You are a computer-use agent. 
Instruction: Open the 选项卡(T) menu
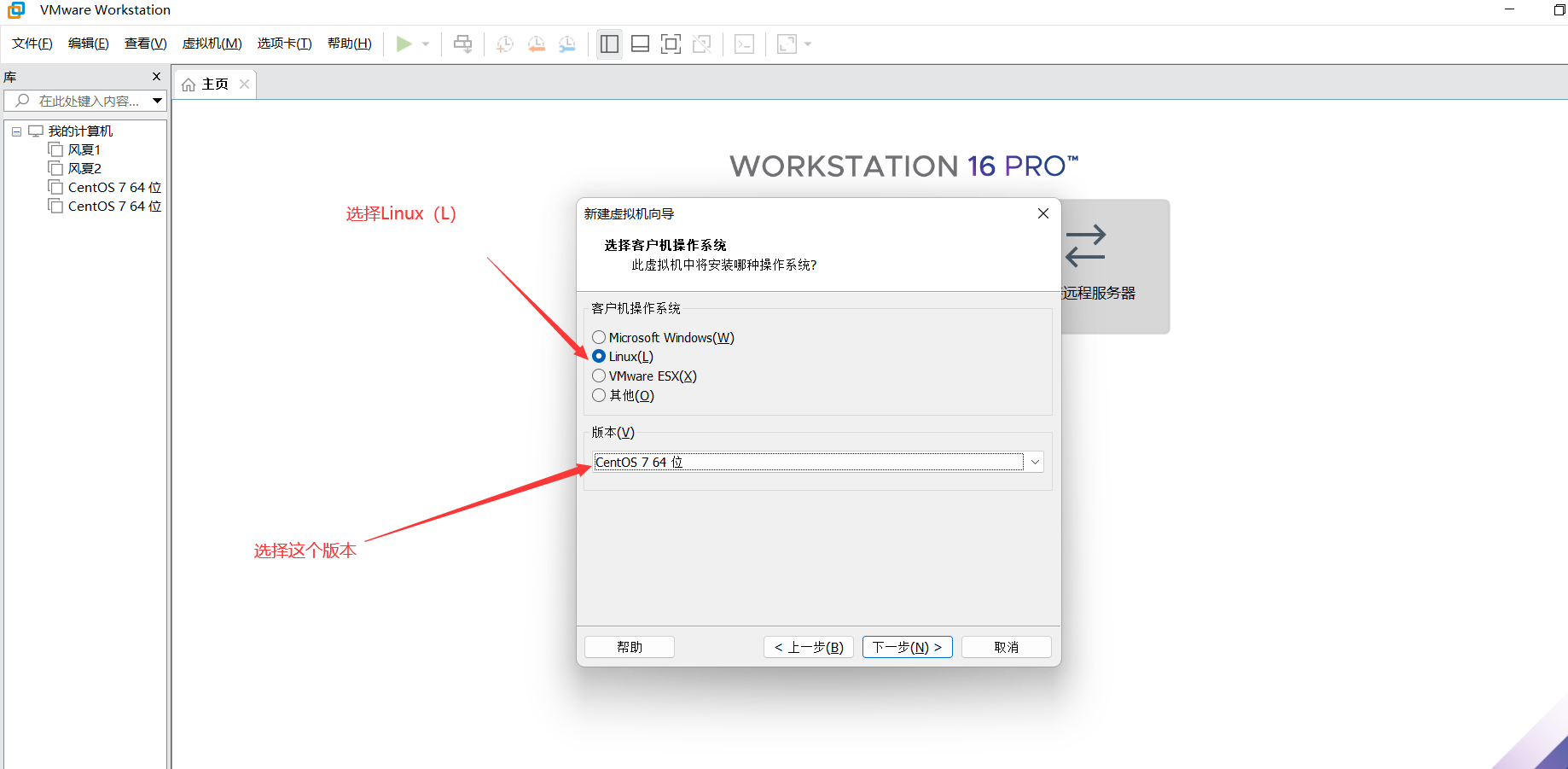pos(285,44)
